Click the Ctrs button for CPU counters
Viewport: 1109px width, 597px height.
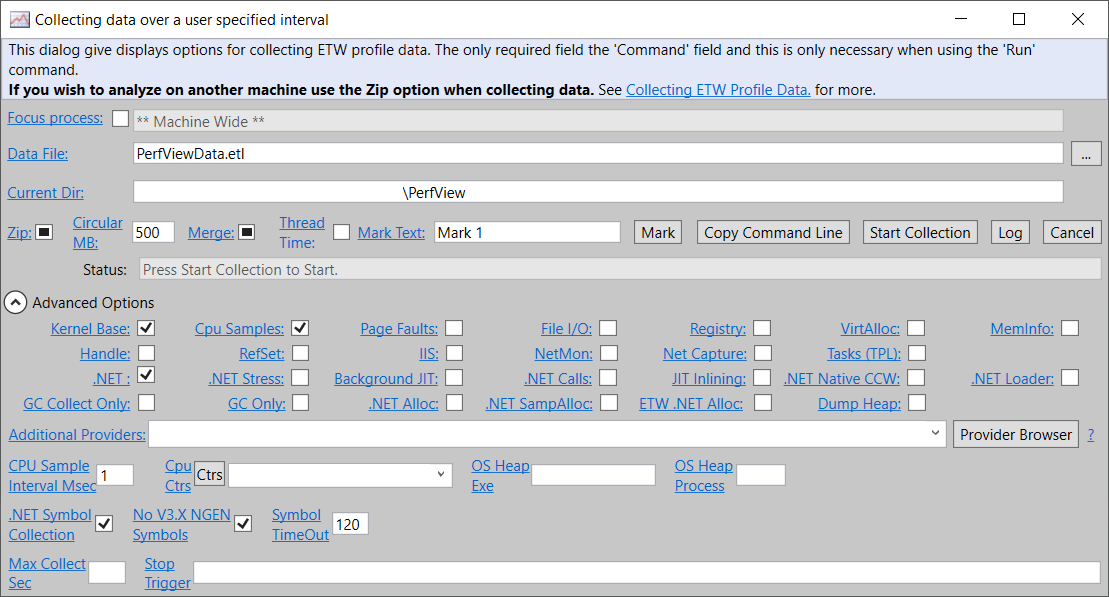[210, 475]
